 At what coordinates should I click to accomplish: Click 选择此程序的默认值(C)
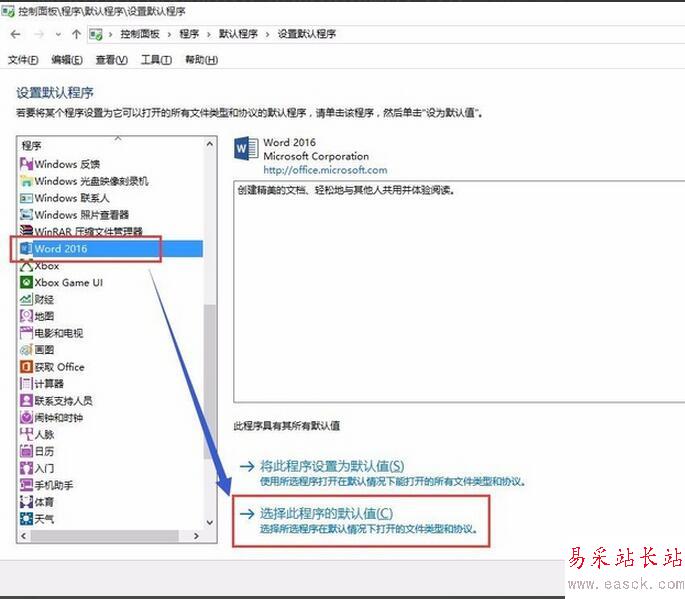tap(326, 513)
